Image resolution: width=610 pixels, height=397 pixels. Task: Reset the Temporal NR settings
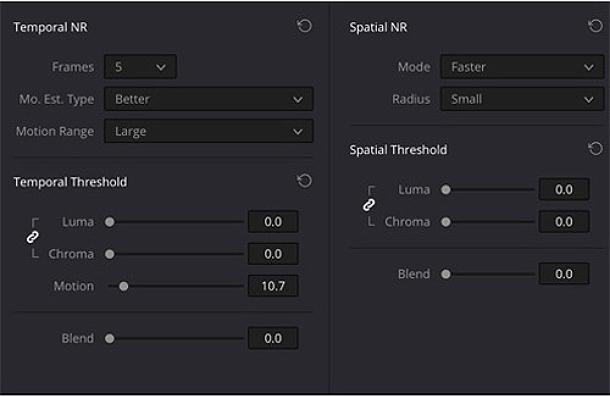tap(305, 26)
